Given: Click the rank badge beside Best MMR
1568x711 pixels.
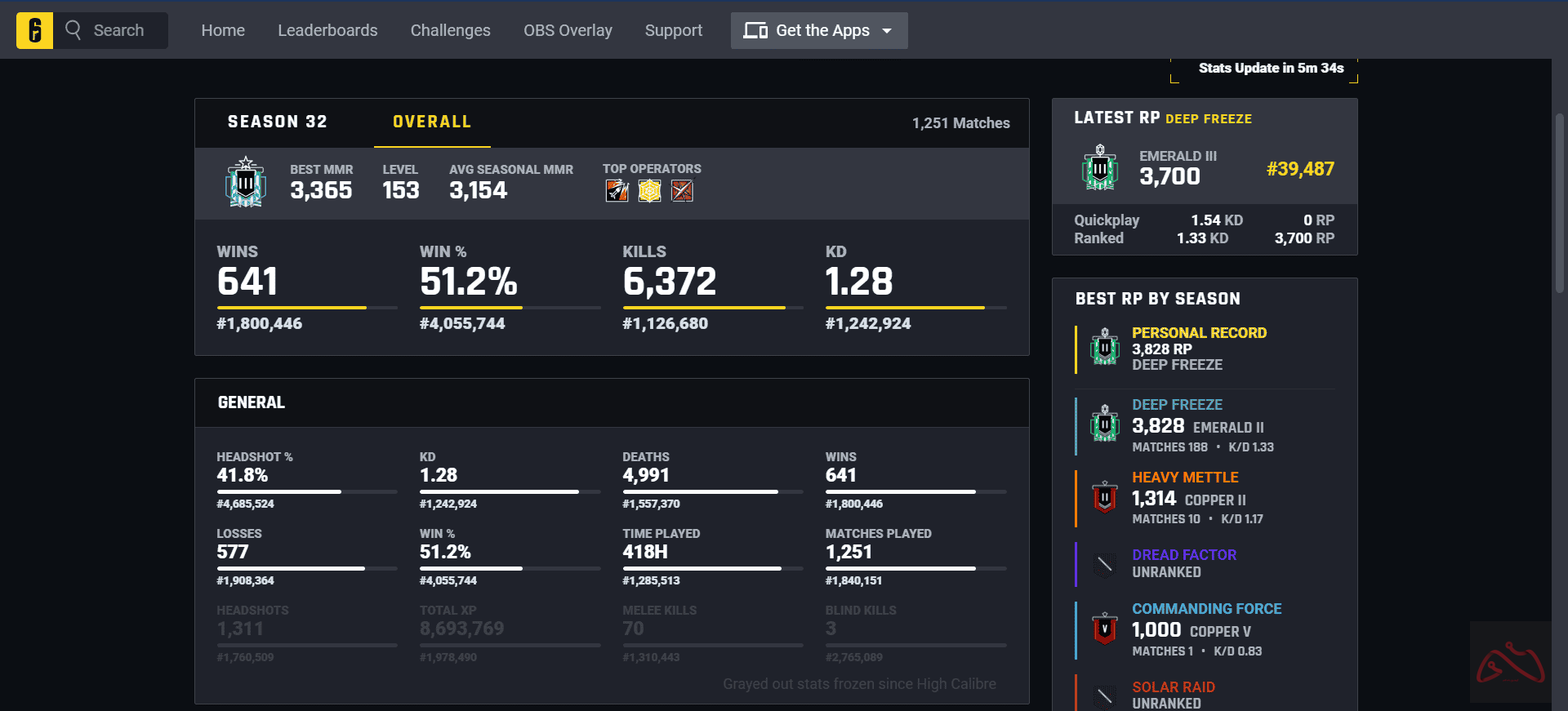Looking at the screenshot, I should click(246, 183).
